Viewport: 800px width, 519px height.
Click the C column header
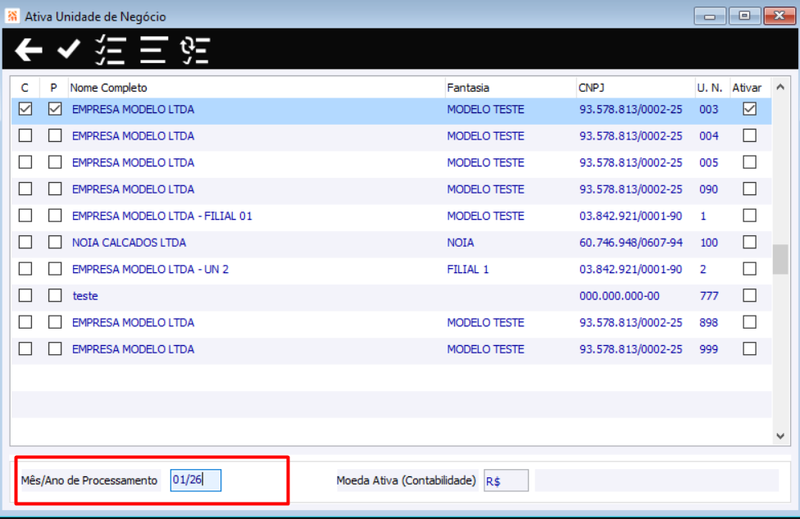point(24,88)
